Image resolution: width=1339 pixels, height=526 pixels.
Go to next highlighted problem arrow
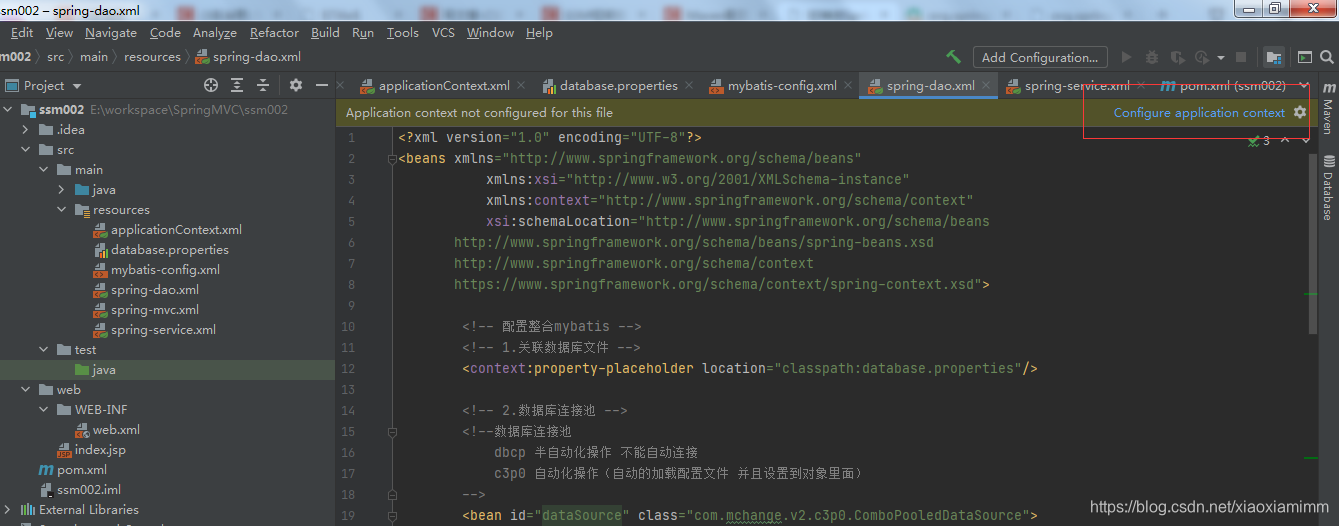pos(1306,141)
